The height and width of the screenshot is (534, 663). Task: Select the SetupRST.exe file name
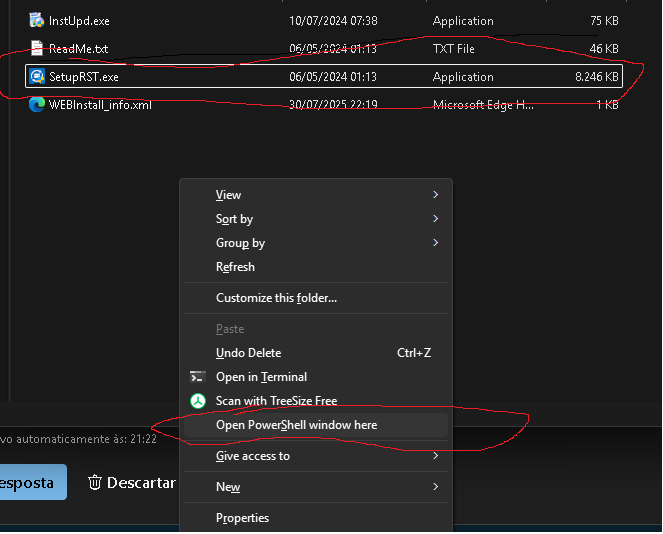click(x=84, y=77)
